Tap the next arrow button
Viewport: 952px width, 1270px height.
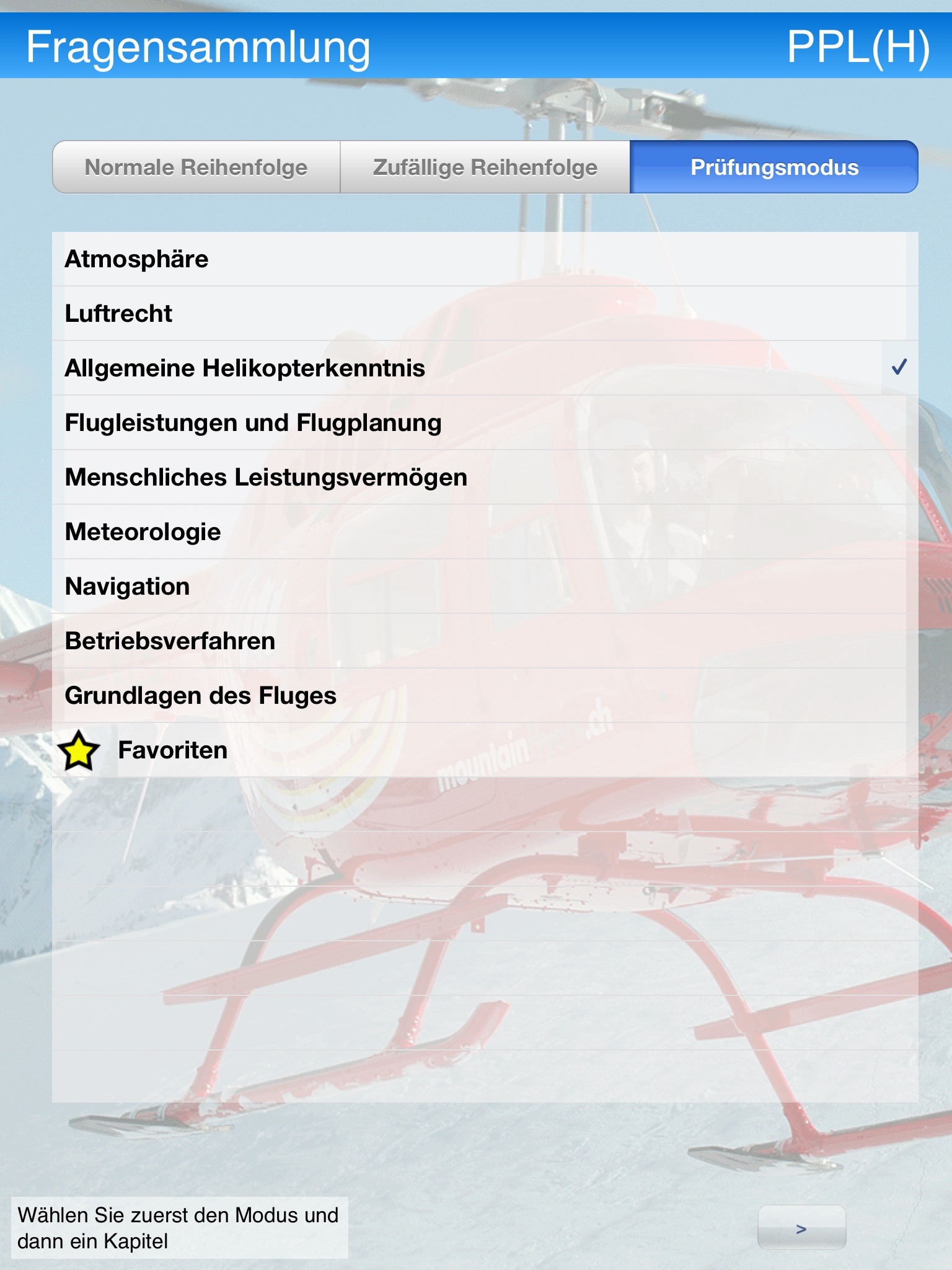click(x=801, y=1227)
